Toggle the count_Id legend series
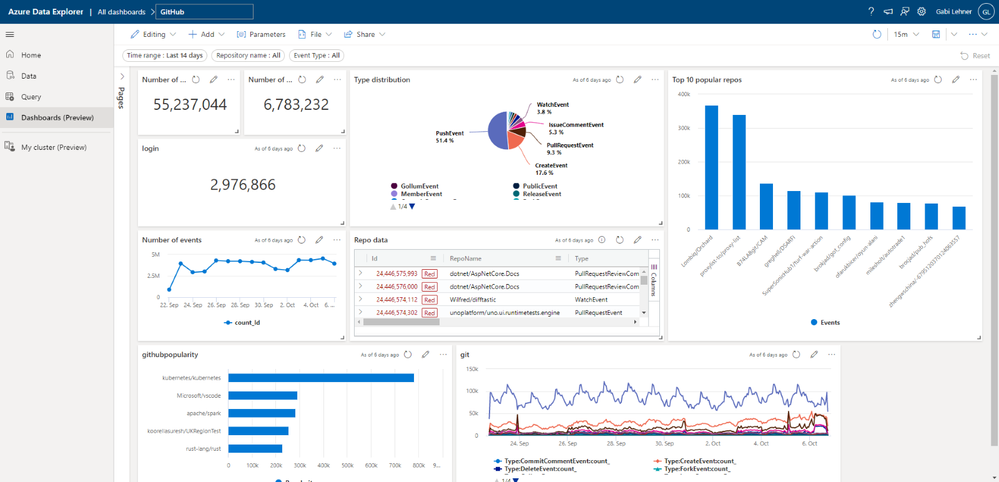This screenshot has height=482, width=999. click(243, 323)
